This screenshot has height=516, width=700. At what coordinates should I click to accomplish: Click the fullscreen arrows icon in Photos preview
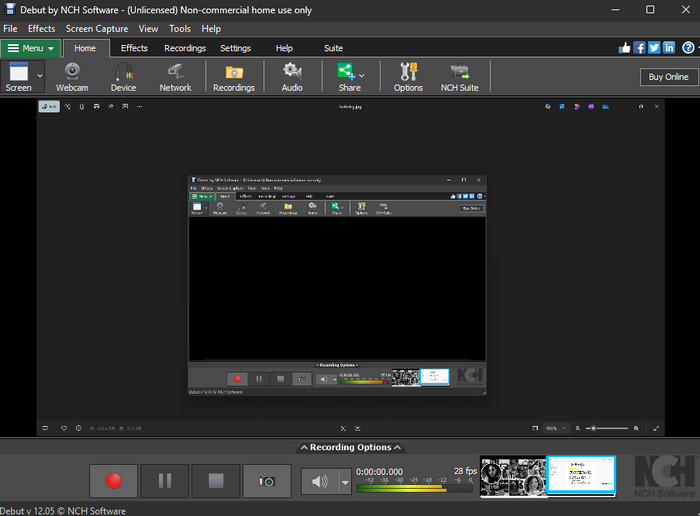(x=656, y=429)
